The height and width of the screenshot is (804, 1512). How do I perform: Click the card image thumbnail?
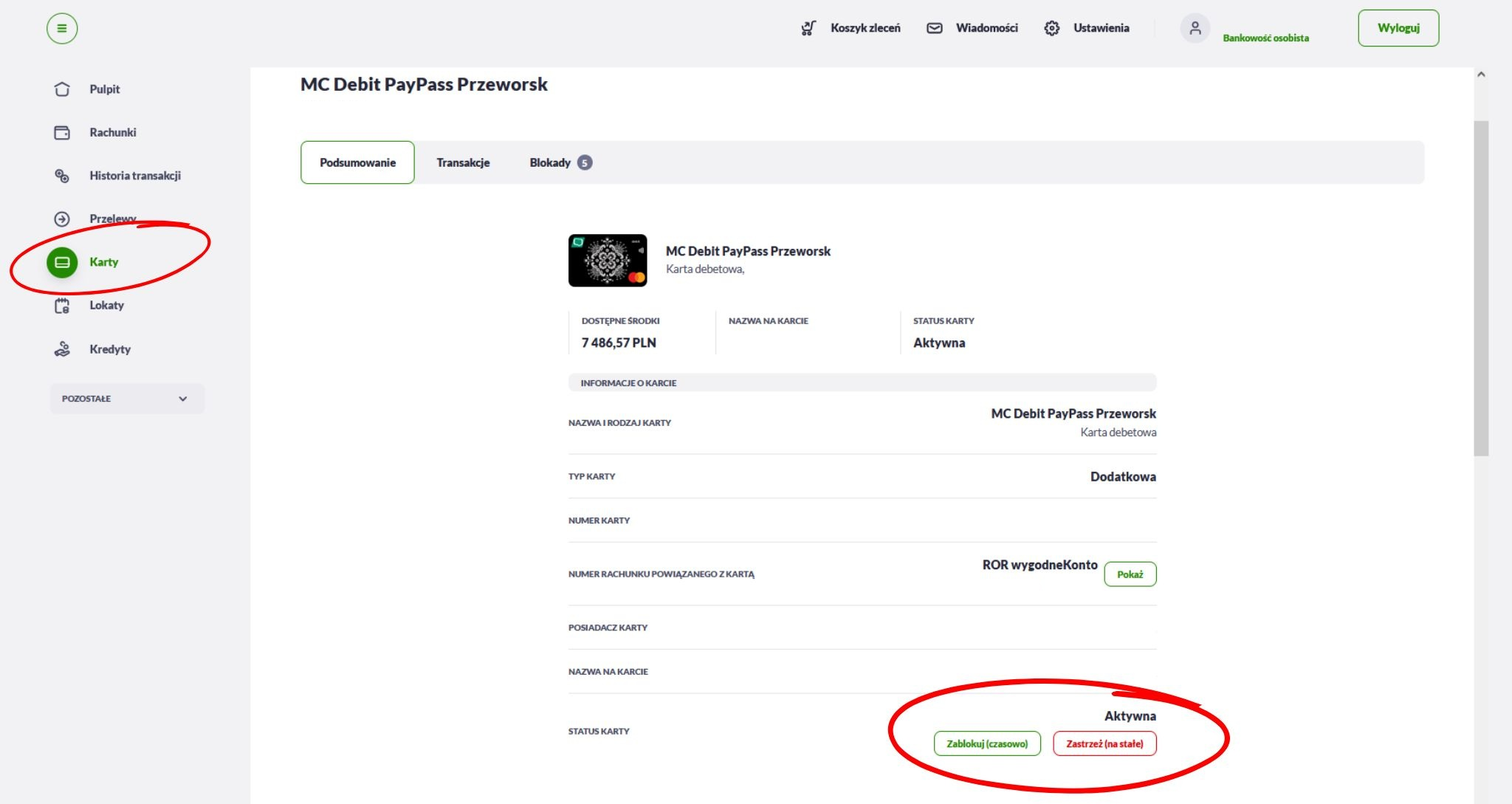point(608,261)
